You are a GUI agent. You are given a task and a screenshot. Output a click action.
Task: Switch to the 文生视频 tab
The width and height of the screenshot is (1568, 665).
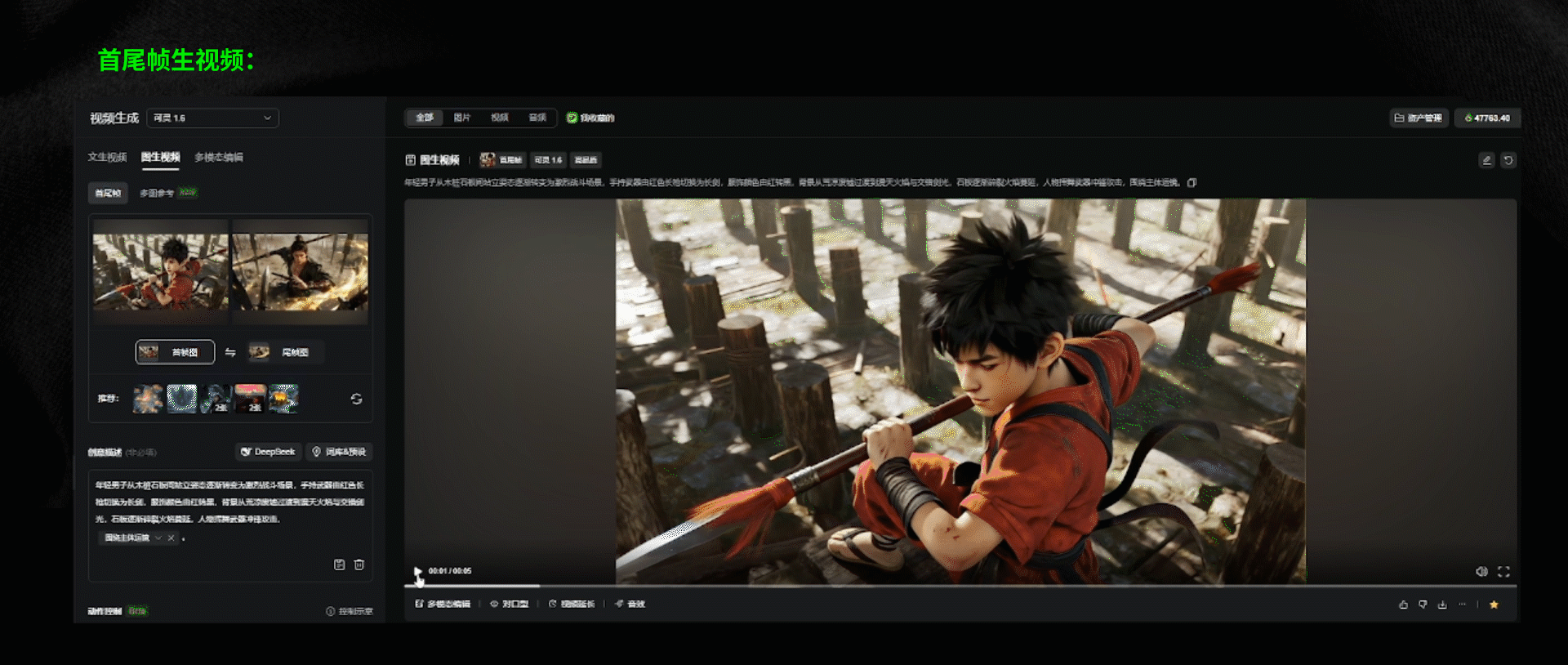(x=107, y=157)
